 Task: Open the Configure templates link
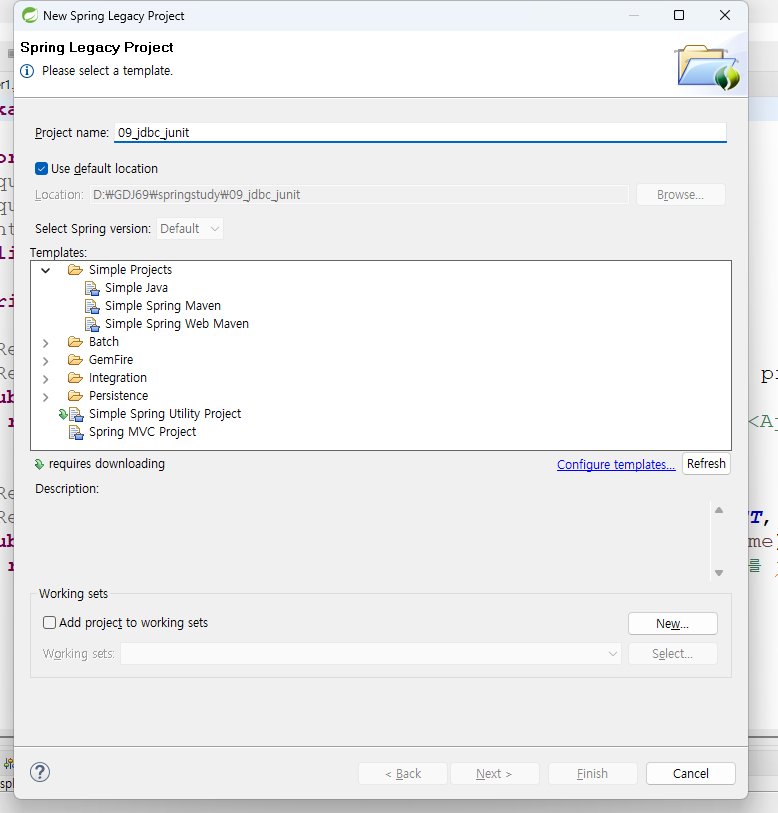point(616,465)
